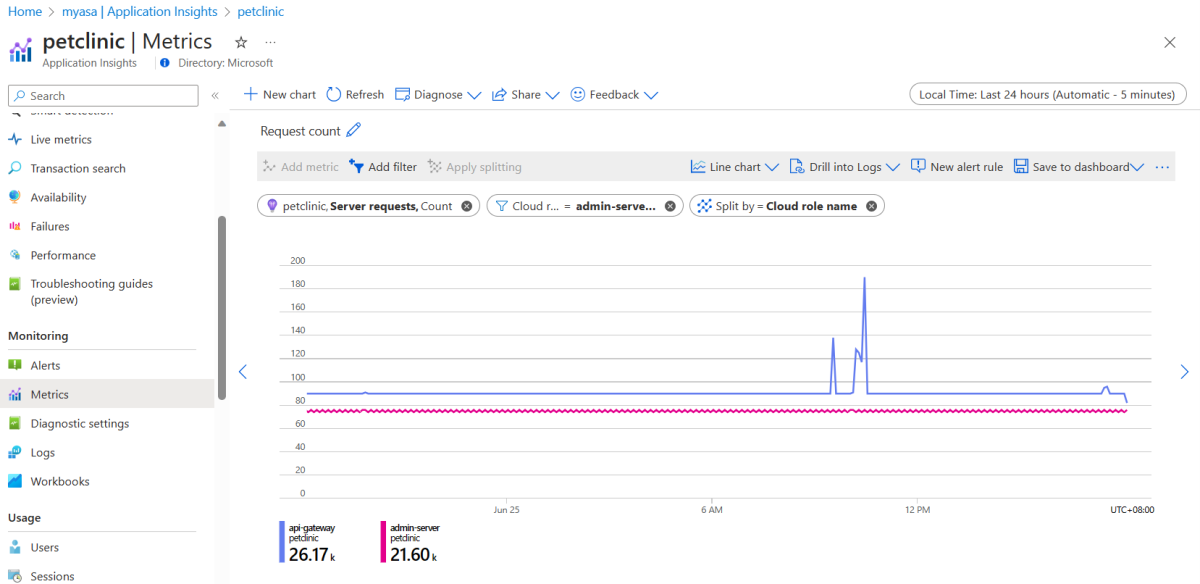
Task: Collapse the sidebar with the double-chevron icon
Action: point(214,95)
